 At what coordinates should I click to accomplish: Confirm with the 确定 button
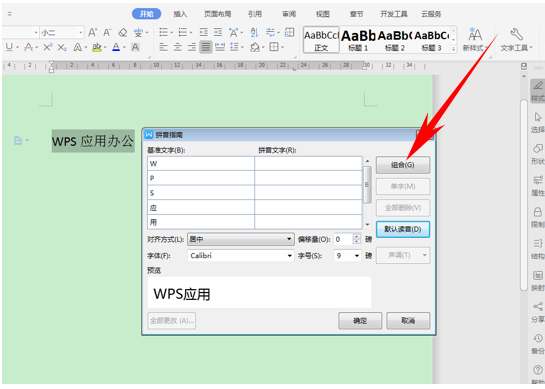coord(360,321)
